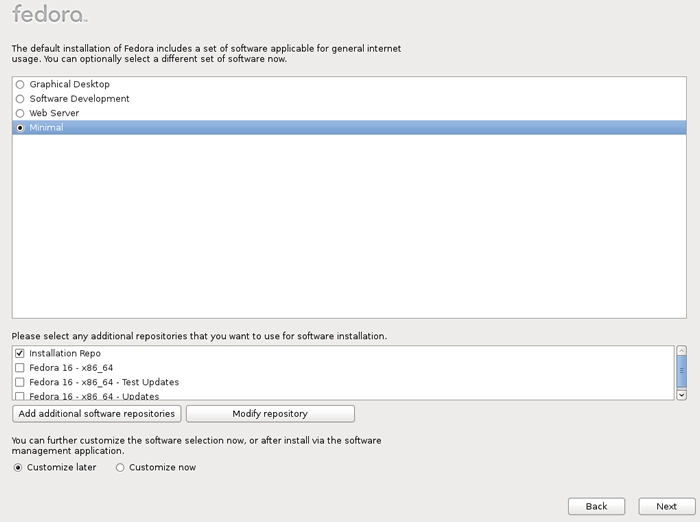Uncheck the Installation Repo checkbox
700x522 pixels.
coord(20,353)
